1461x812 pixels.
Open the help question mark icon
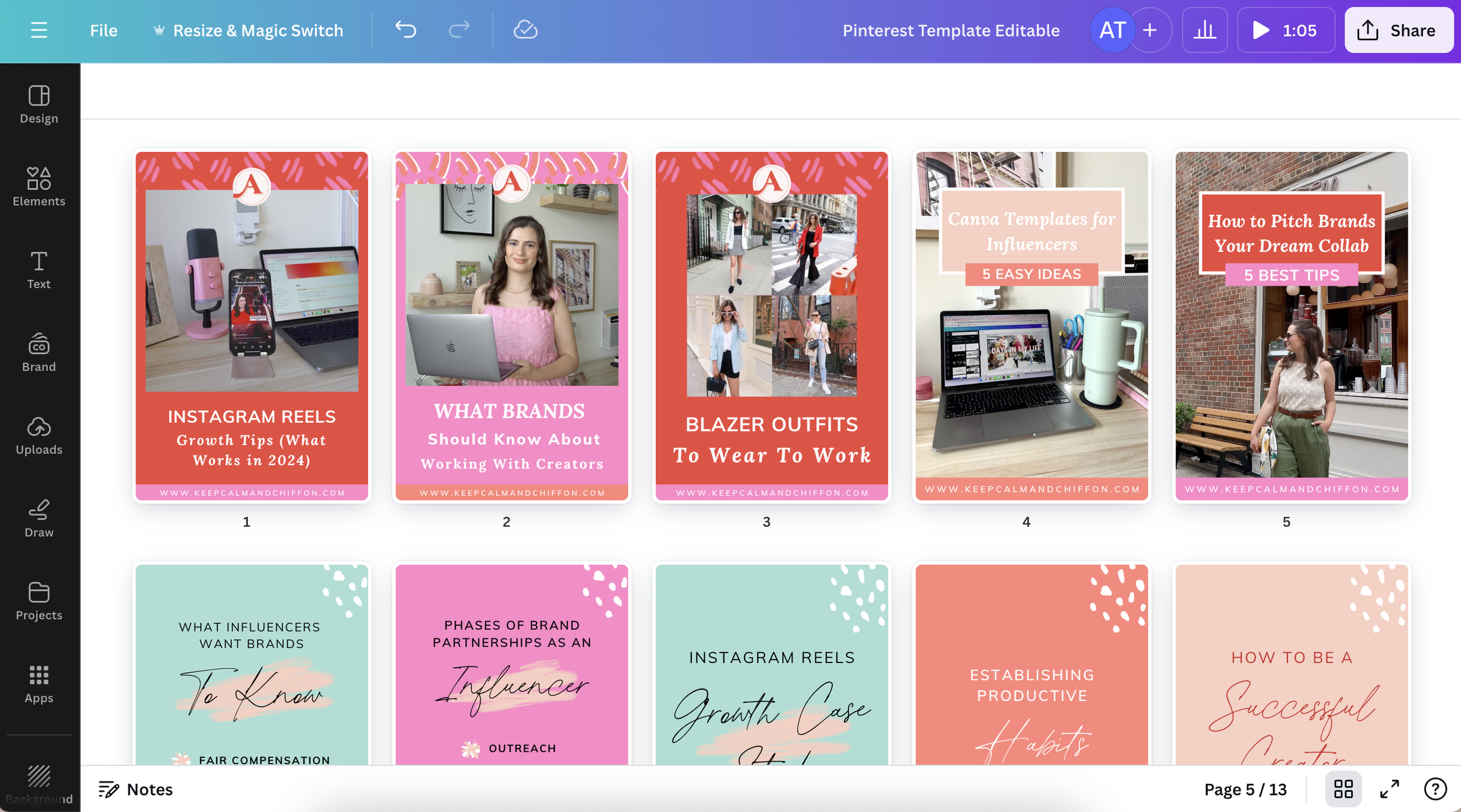[x=1435, y=789]
